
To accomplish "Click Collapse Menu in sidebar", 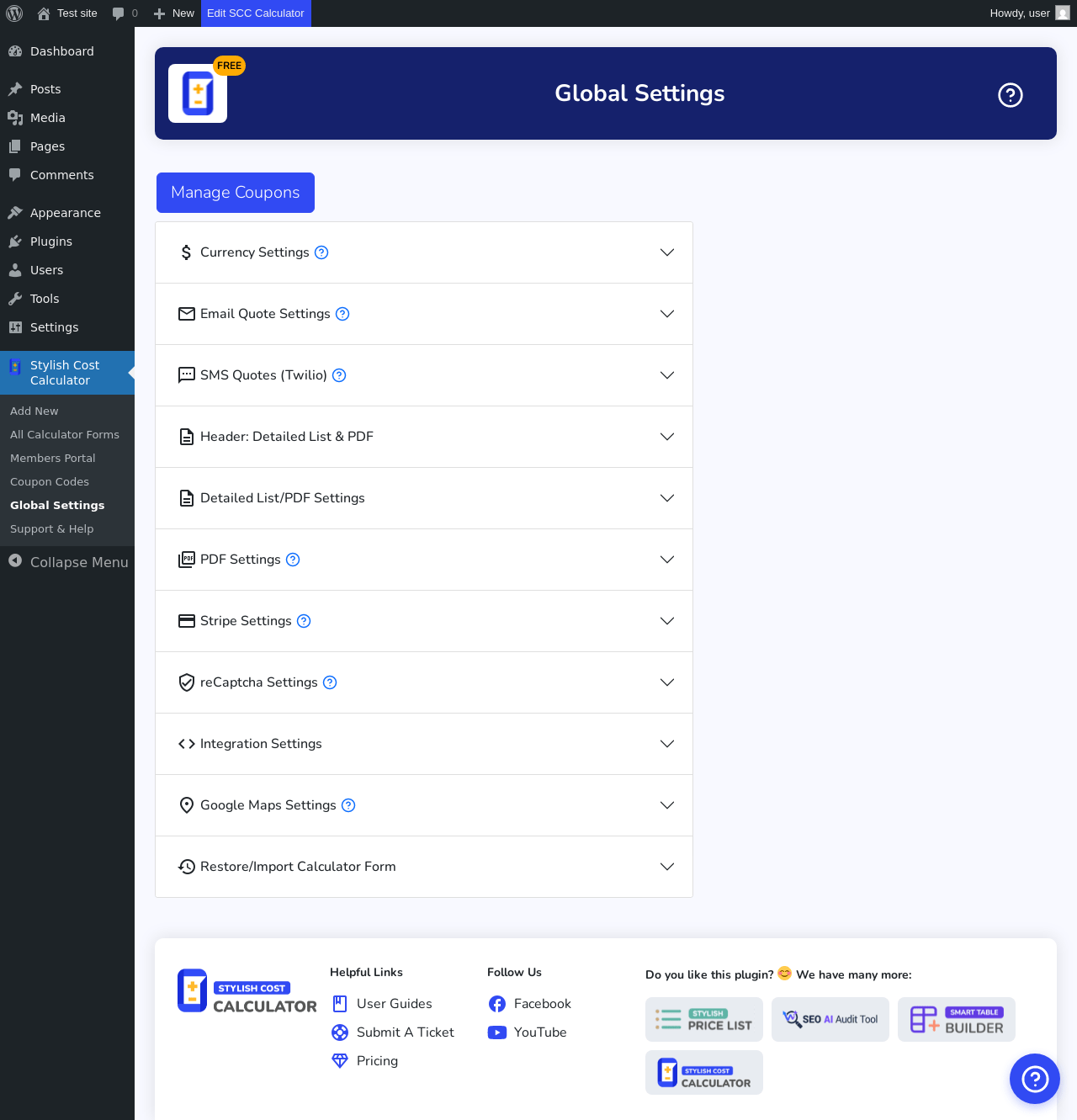I will (x=67, y=562).
